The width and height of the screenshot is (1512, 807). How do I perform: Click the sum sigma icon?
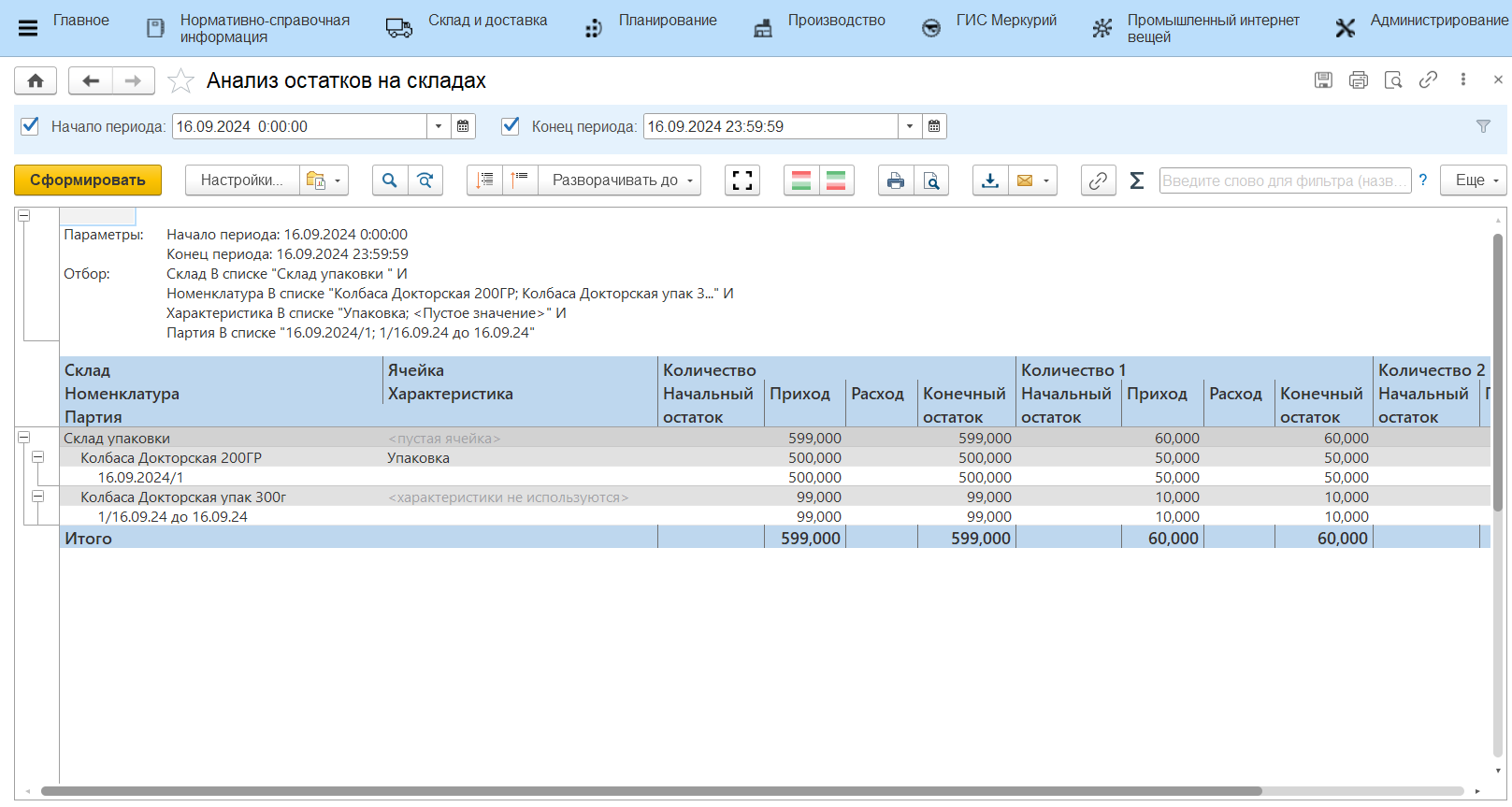[1136, 180]
